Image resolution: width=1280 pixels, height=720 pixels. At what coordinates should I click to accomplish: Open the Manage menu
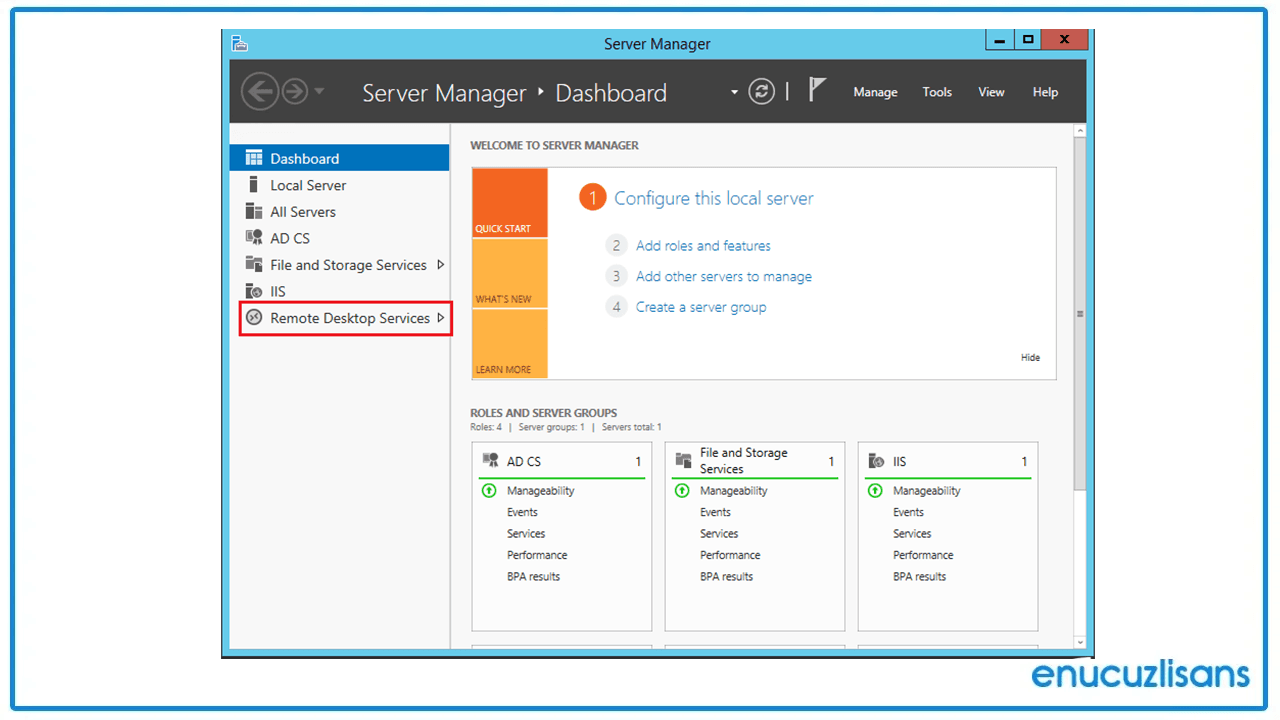pyautogui.click(x=875, y=92)
